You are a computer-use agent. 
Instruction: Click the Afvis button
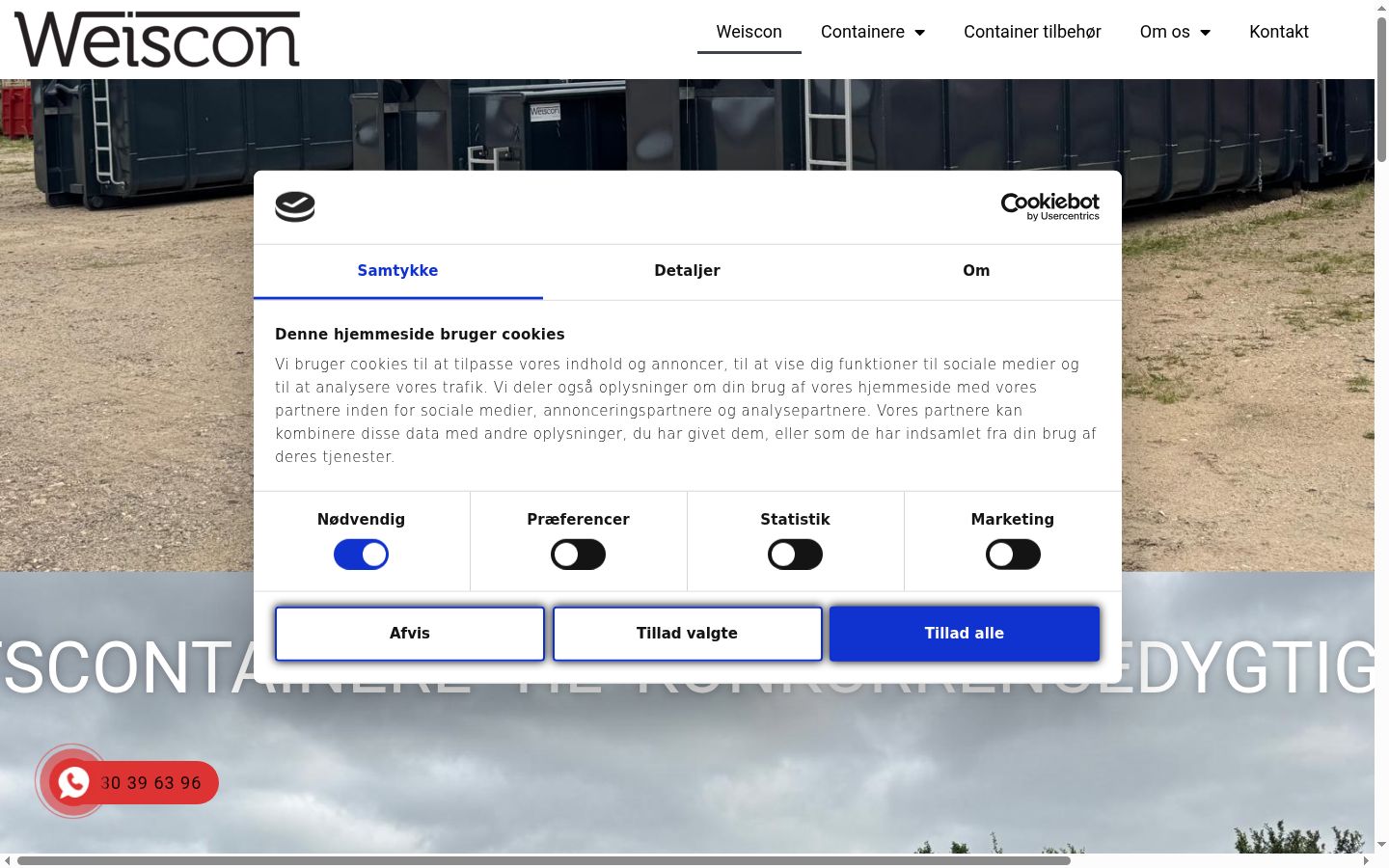[410, 634]
